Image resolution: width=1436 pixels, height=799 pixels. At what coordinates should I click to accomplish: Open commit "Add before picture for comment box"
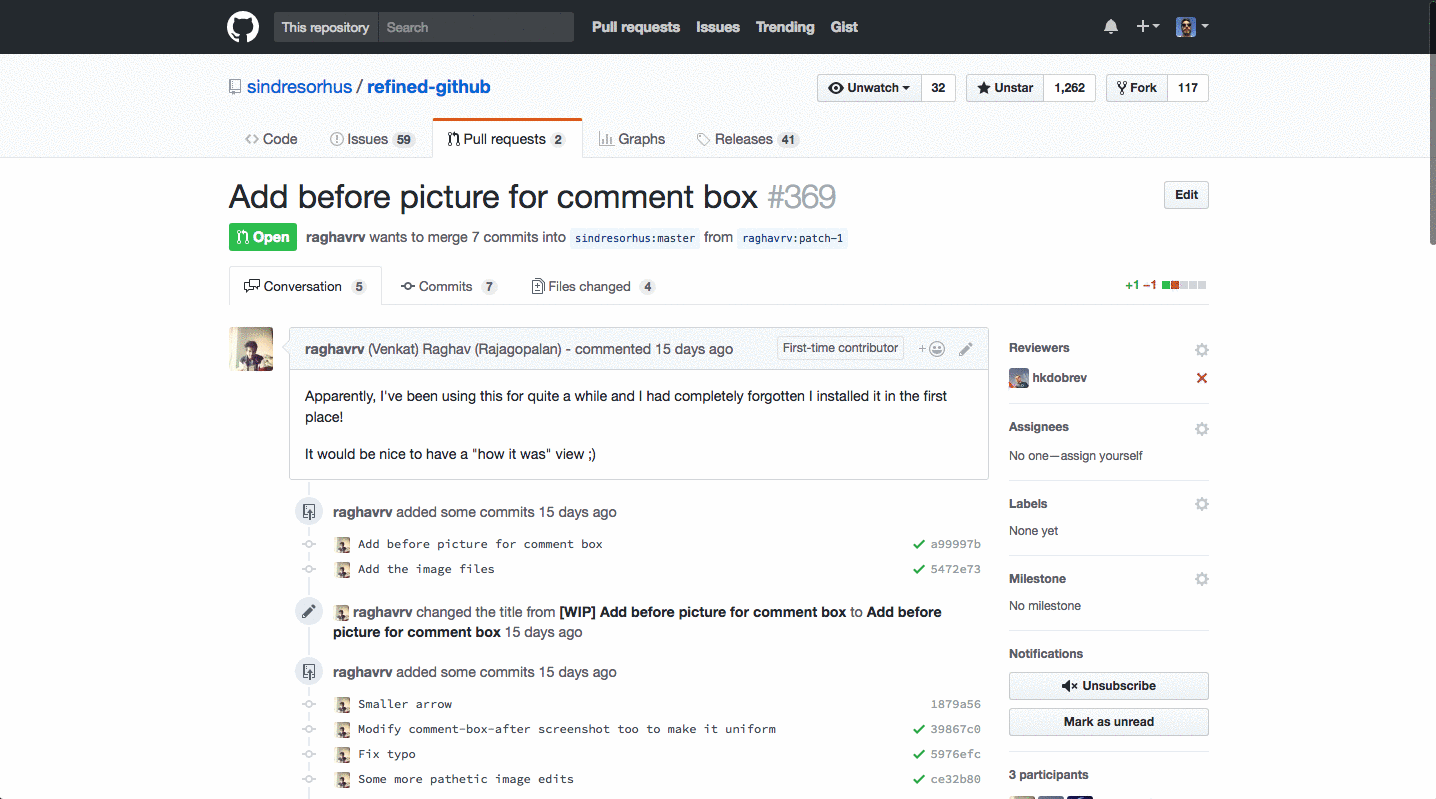(480, 544)
